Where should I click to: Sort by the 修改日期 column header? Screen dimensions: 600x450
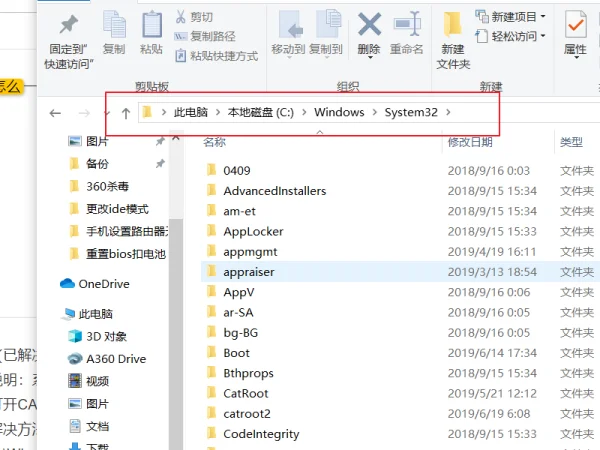pyautogui.click(x=470, y=142)
